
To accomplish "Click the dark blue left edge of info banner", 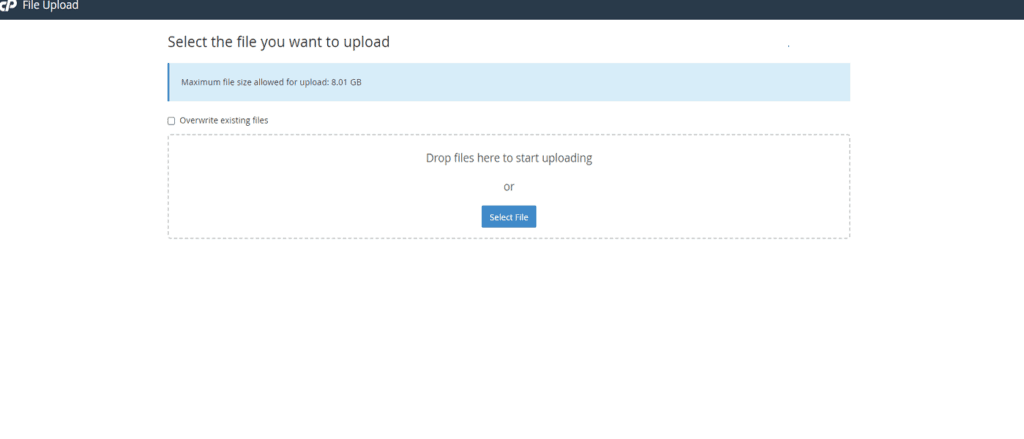I will coord(168,82).
